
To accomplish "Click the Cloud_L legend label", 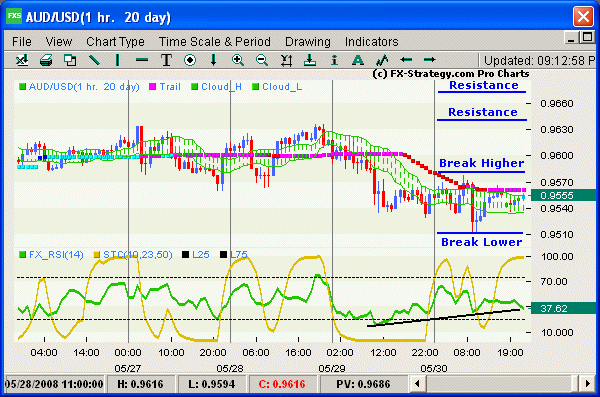I will [x=282, y=87].
